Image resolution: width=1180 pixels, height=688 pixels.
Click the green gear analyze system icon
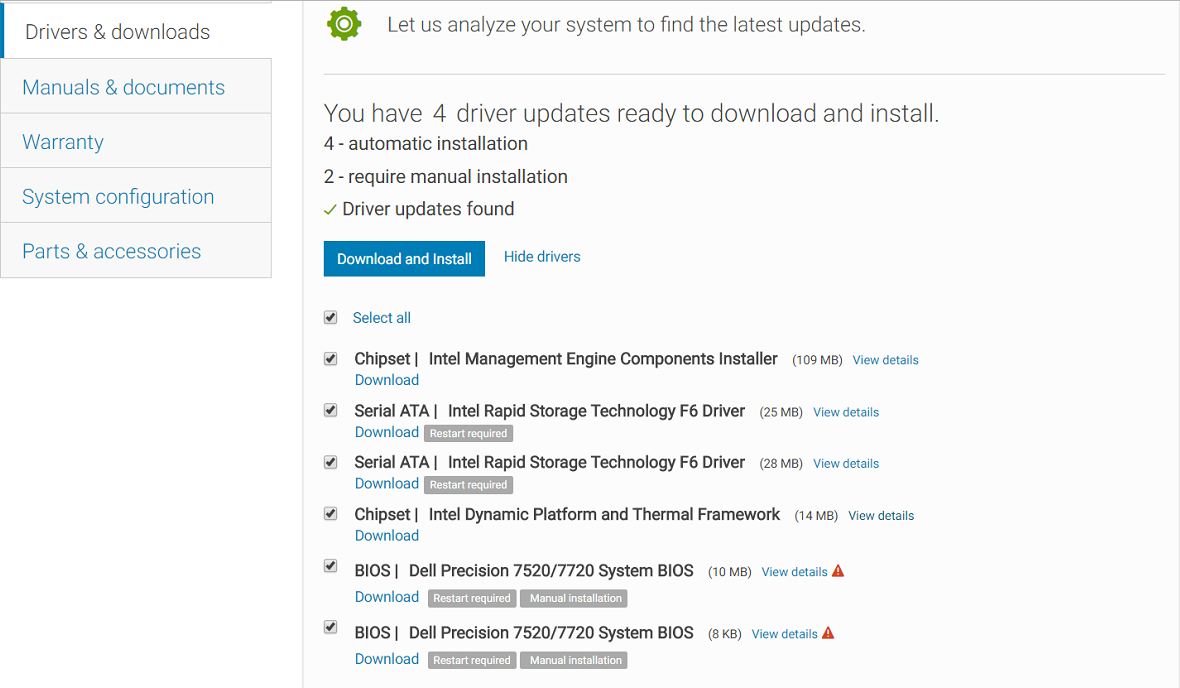click(x=344, y=24)
